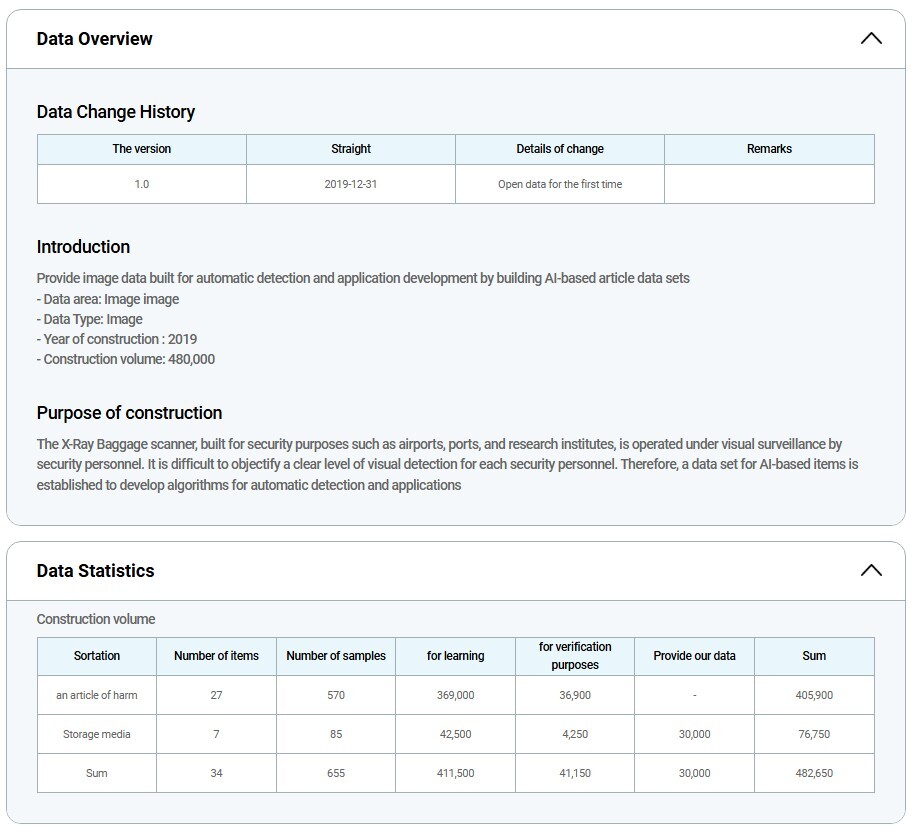Select the 2019-12-31 date cell
913x834 pixels.
pos(350,185)
